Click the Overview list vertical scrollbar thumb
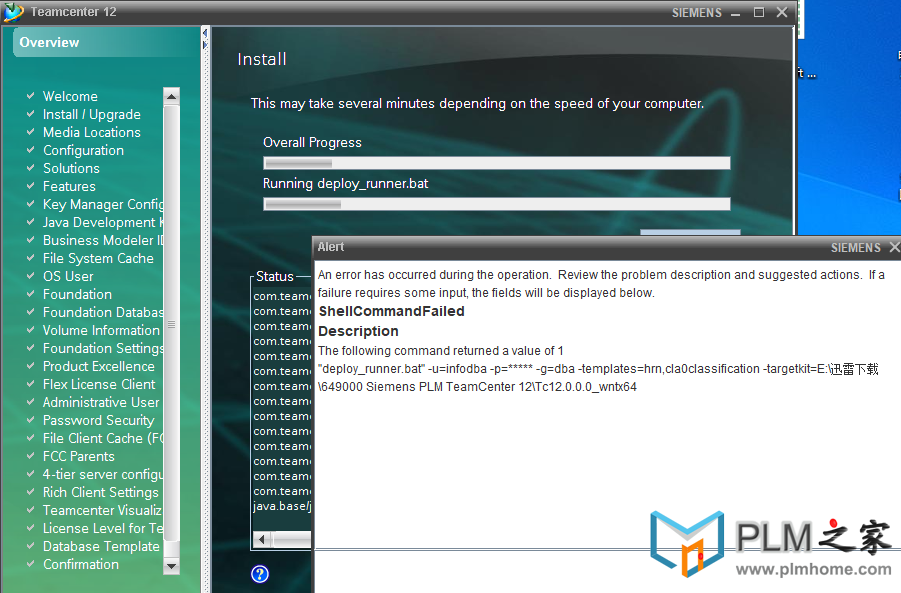The width and height of the screenshot is (901, 593). coord(171,325)
